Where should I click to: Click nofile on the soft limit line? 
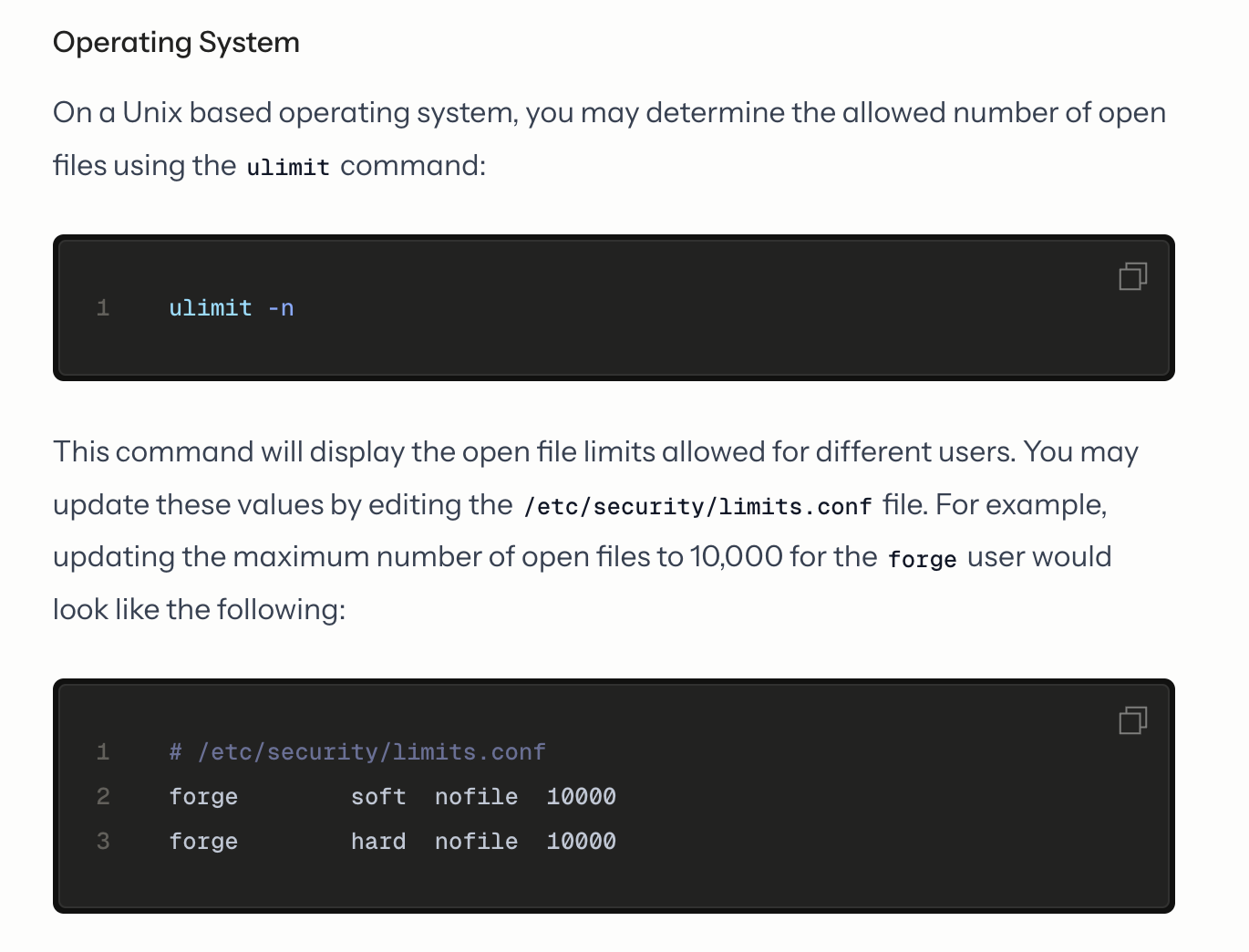click(476, 797)
